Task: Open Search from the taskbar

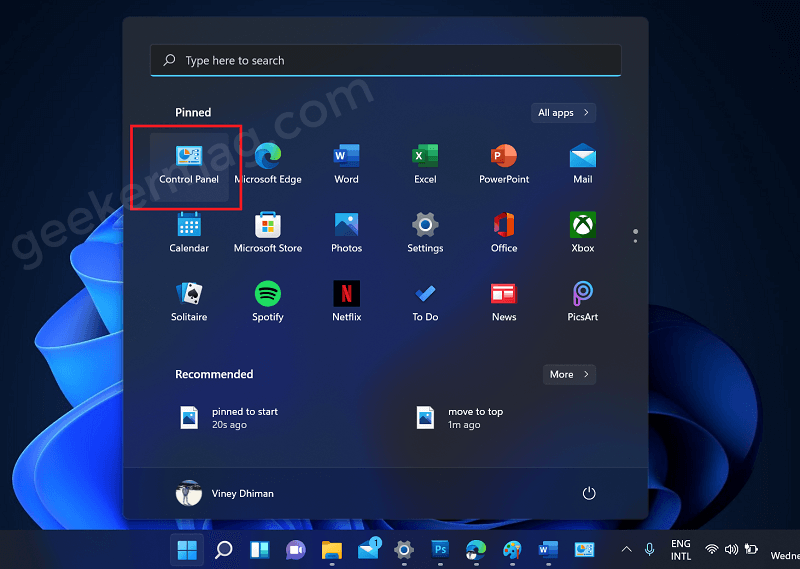Action: pos(223,550)
